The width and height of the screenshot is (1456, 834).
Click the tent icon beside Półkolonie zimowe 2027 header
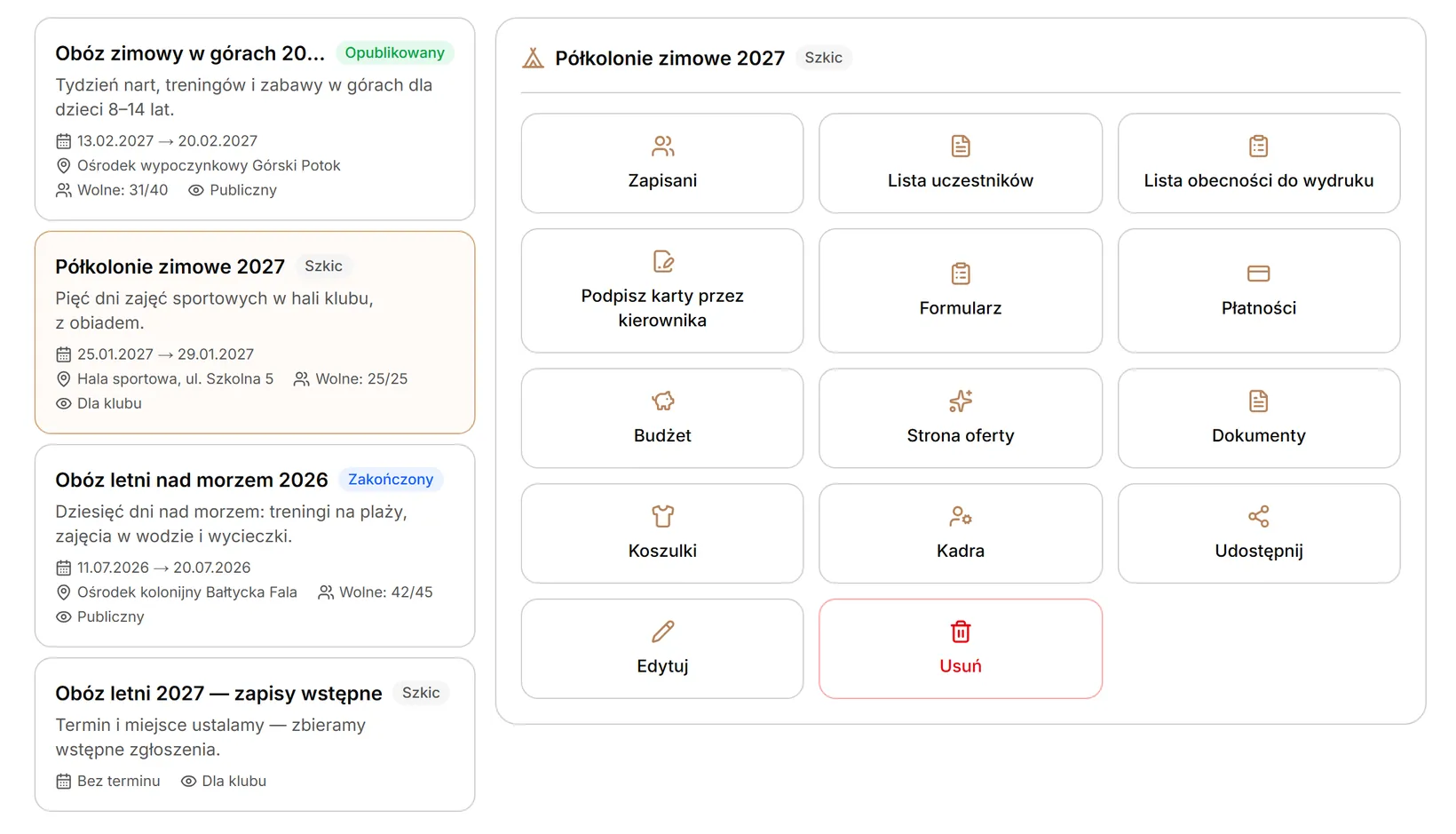[x=533, y=59]
